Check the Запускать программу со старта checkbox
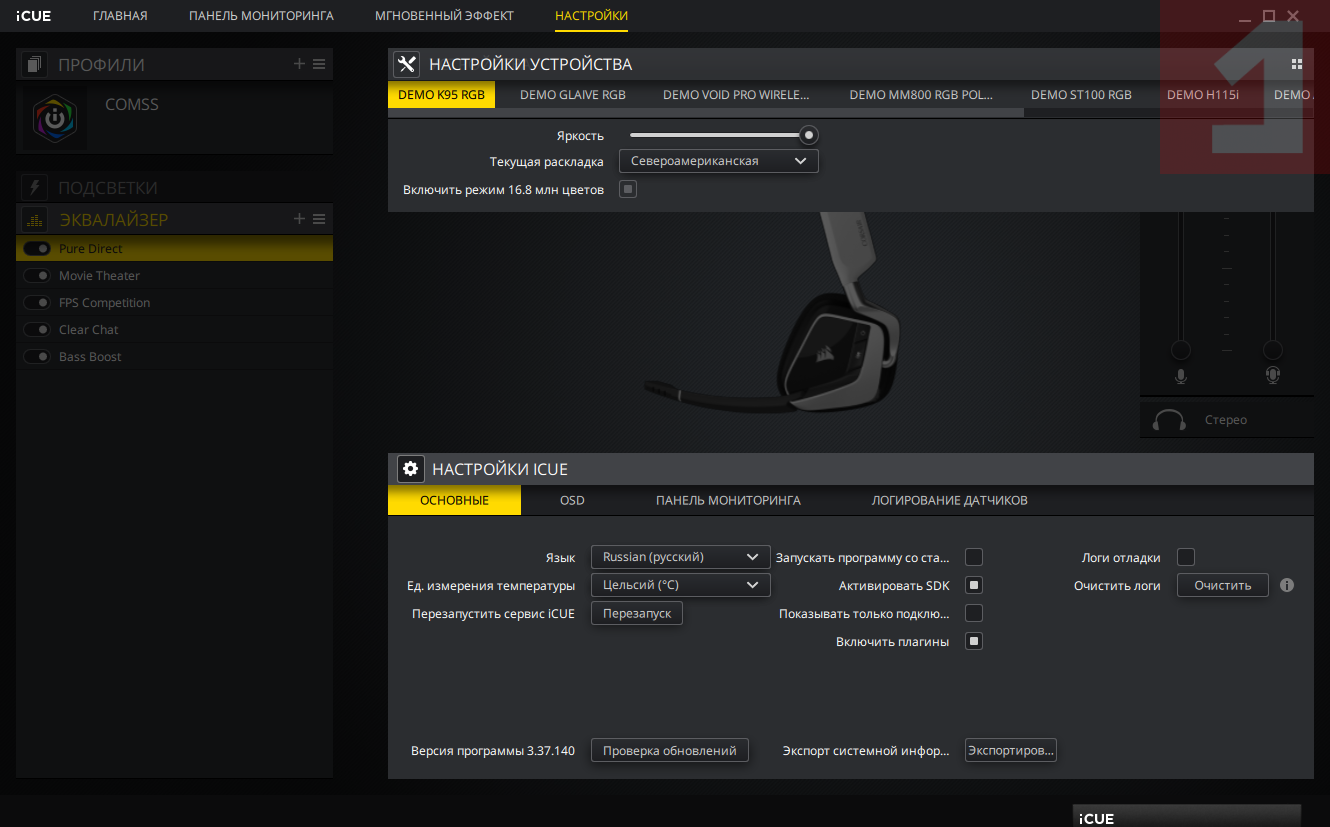1330x827 pixels. [974, 557]
